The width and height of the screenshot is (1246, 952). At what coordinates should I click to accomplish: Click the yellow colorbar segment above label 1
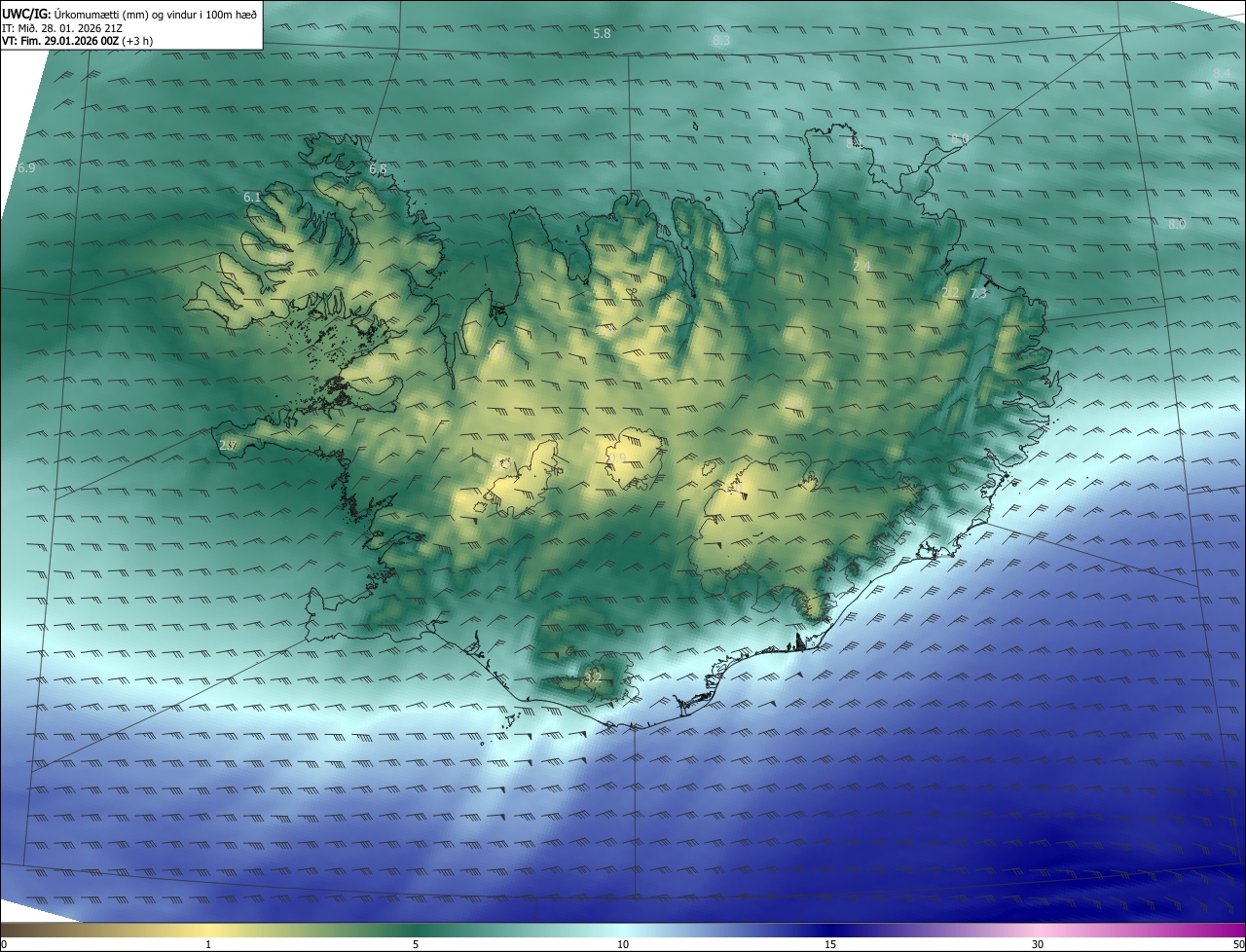click(x=208, y=930)
